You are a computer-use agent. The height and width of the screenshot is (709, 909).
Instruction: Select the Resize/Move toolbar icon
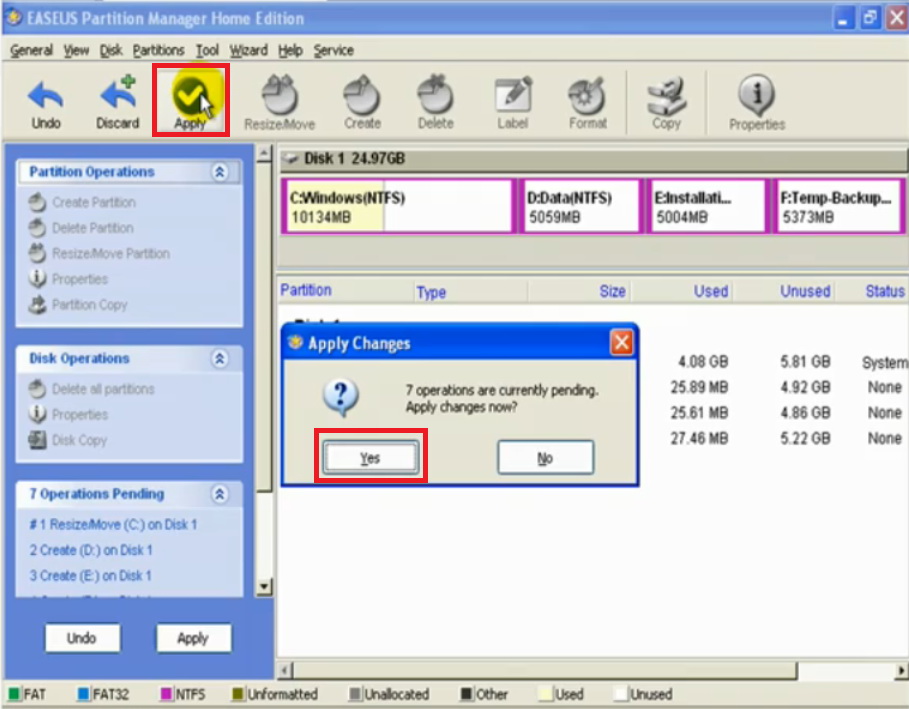(x=279, y=103)
